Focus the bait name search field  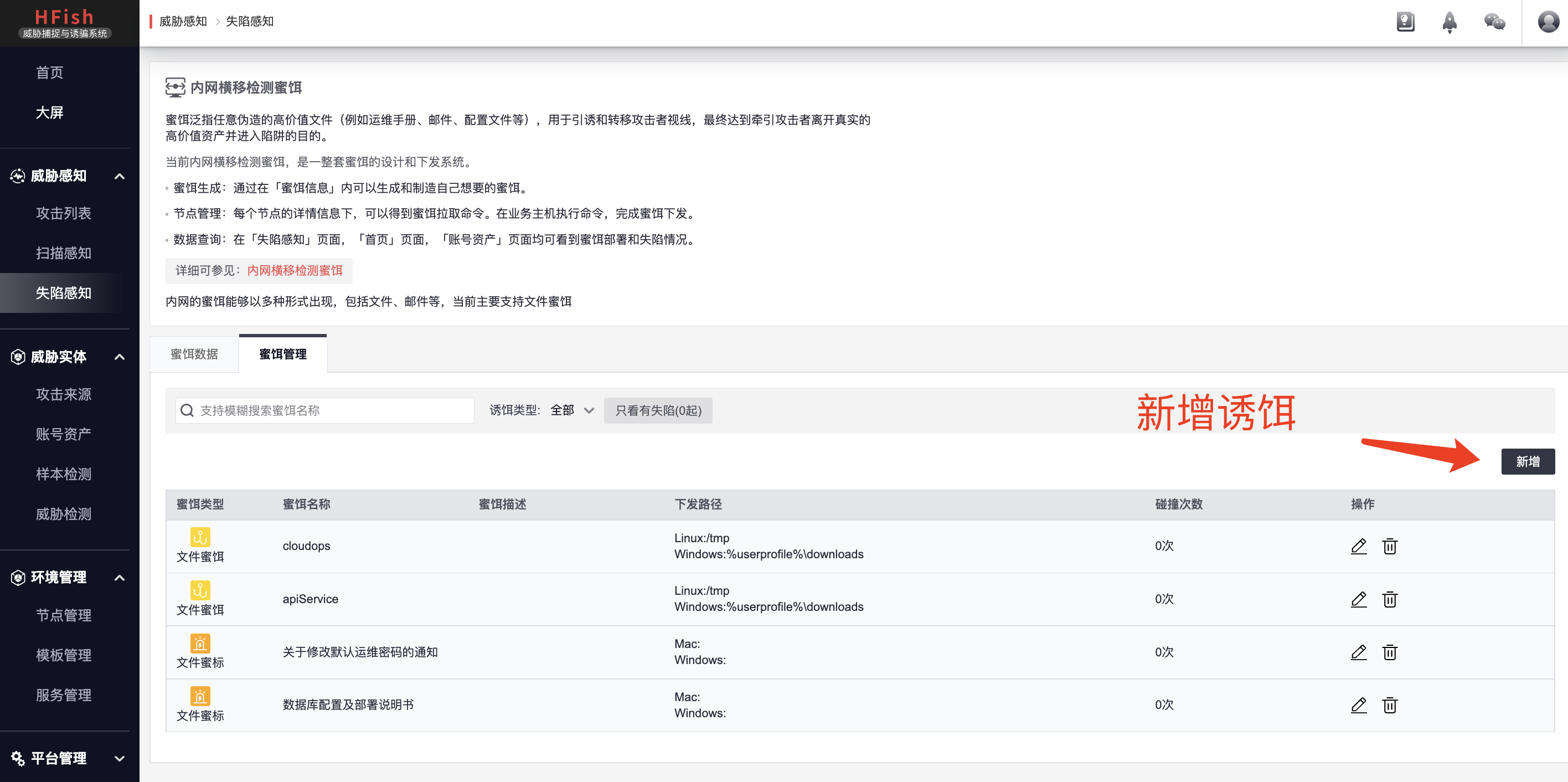pos(325,410)
